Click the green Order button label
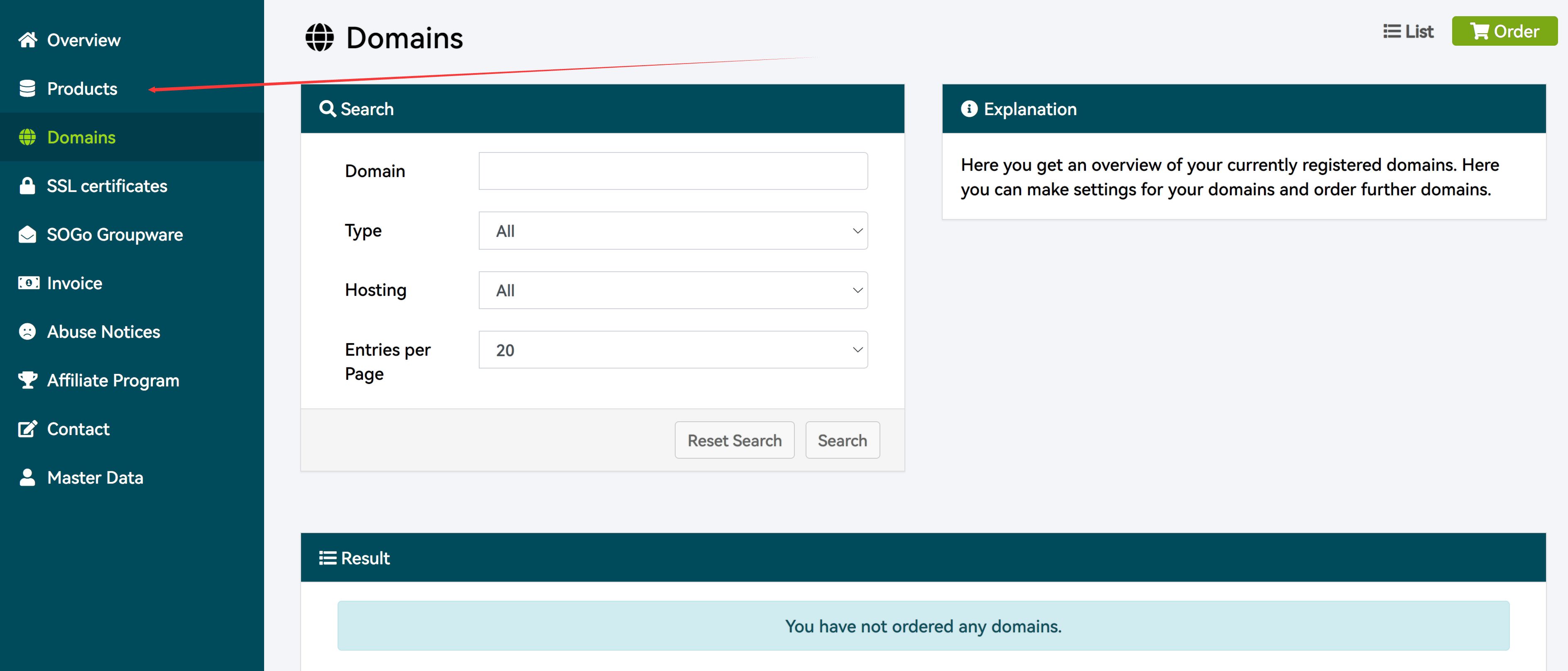 [x=1516, y=31]
